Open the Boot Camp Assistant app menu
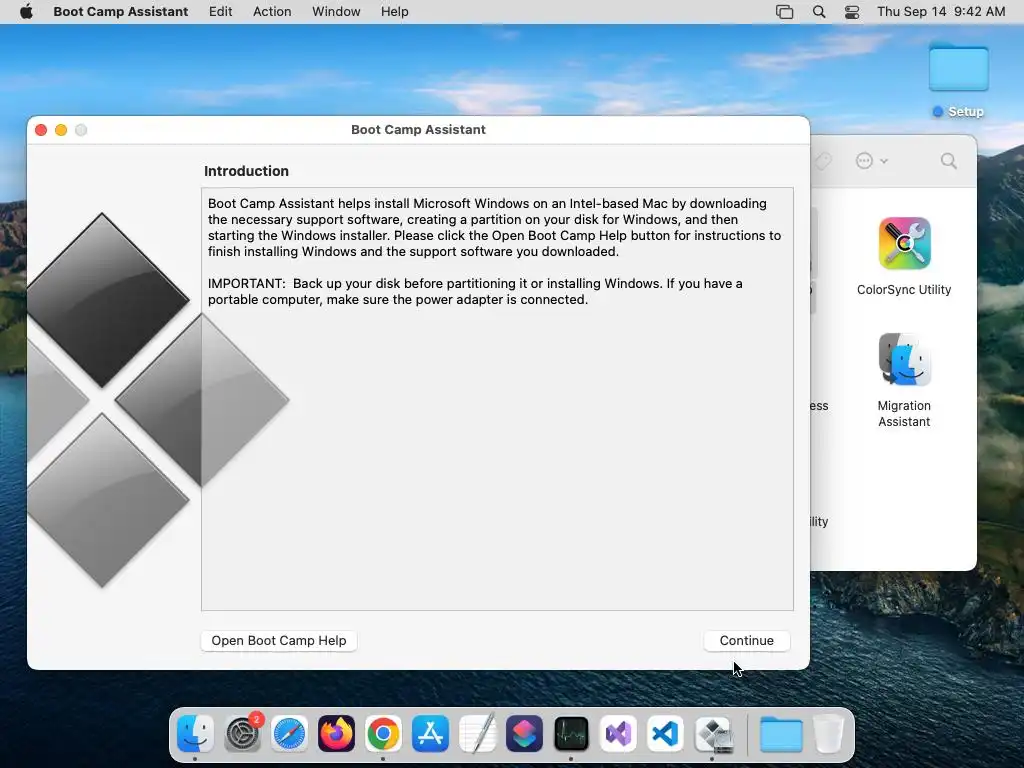Image resolution: width=1024 pixels, height=768 pixels. point(121,12)
